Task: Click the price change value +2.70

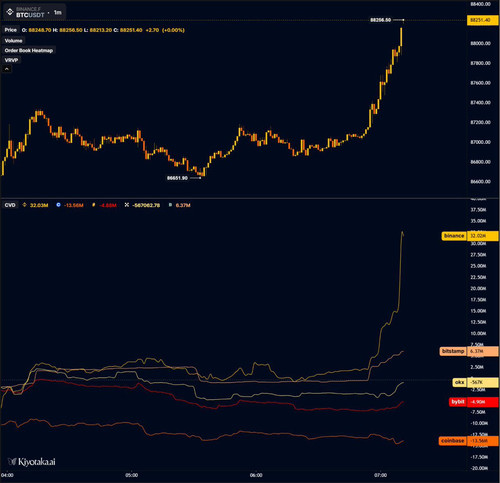Action: [x=152, y=30]
